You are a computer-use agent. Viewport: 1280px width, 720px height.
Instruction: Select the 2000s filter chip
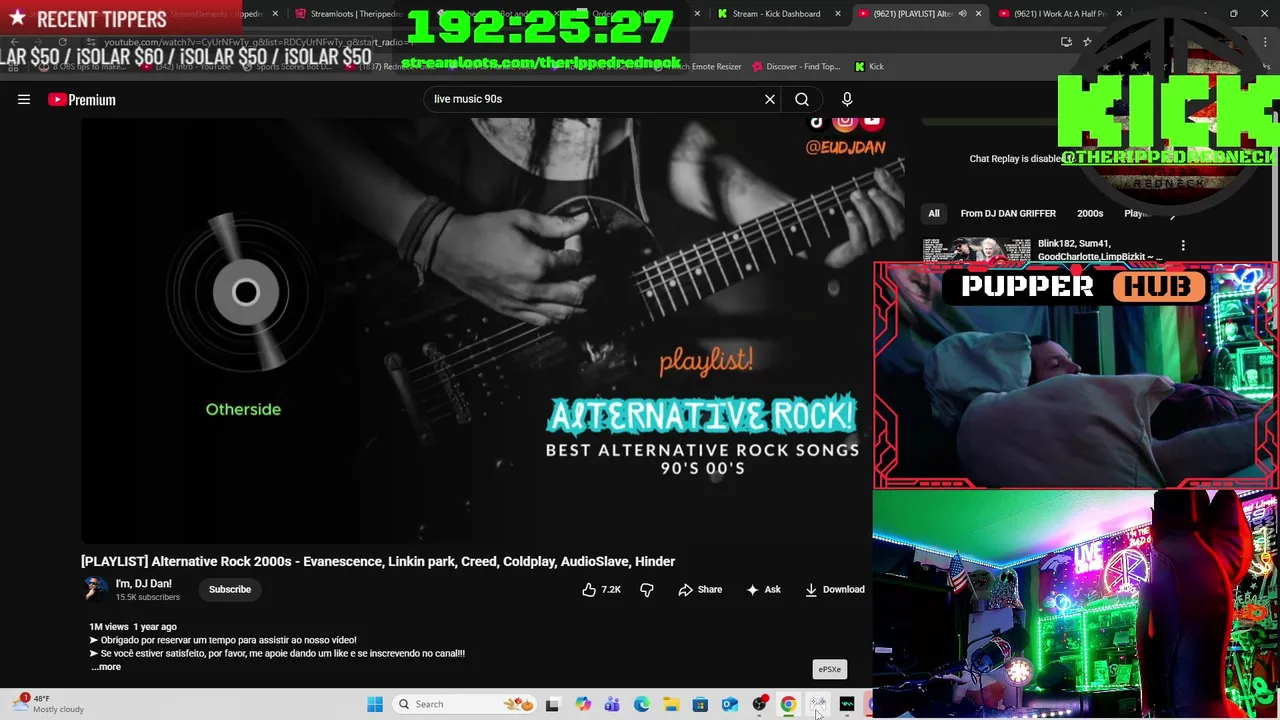(1090, 213)
